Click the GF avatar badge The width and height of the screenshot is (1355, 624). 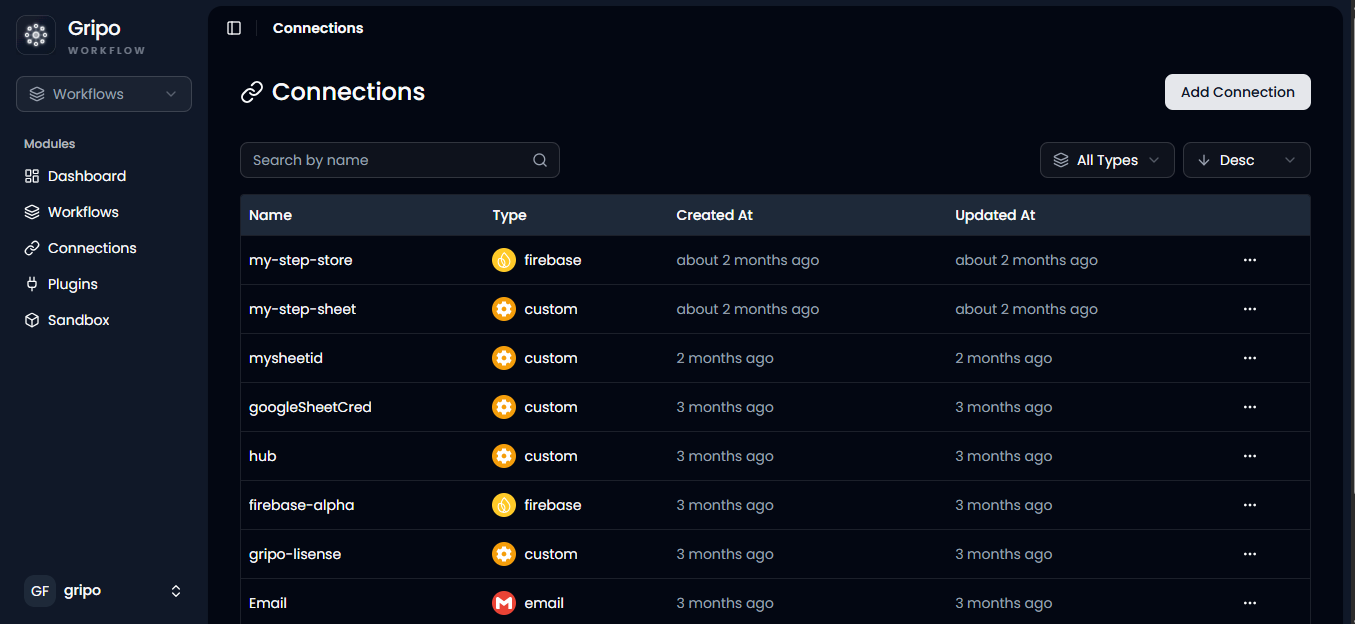pyautogui.click(x=40, y=591)
